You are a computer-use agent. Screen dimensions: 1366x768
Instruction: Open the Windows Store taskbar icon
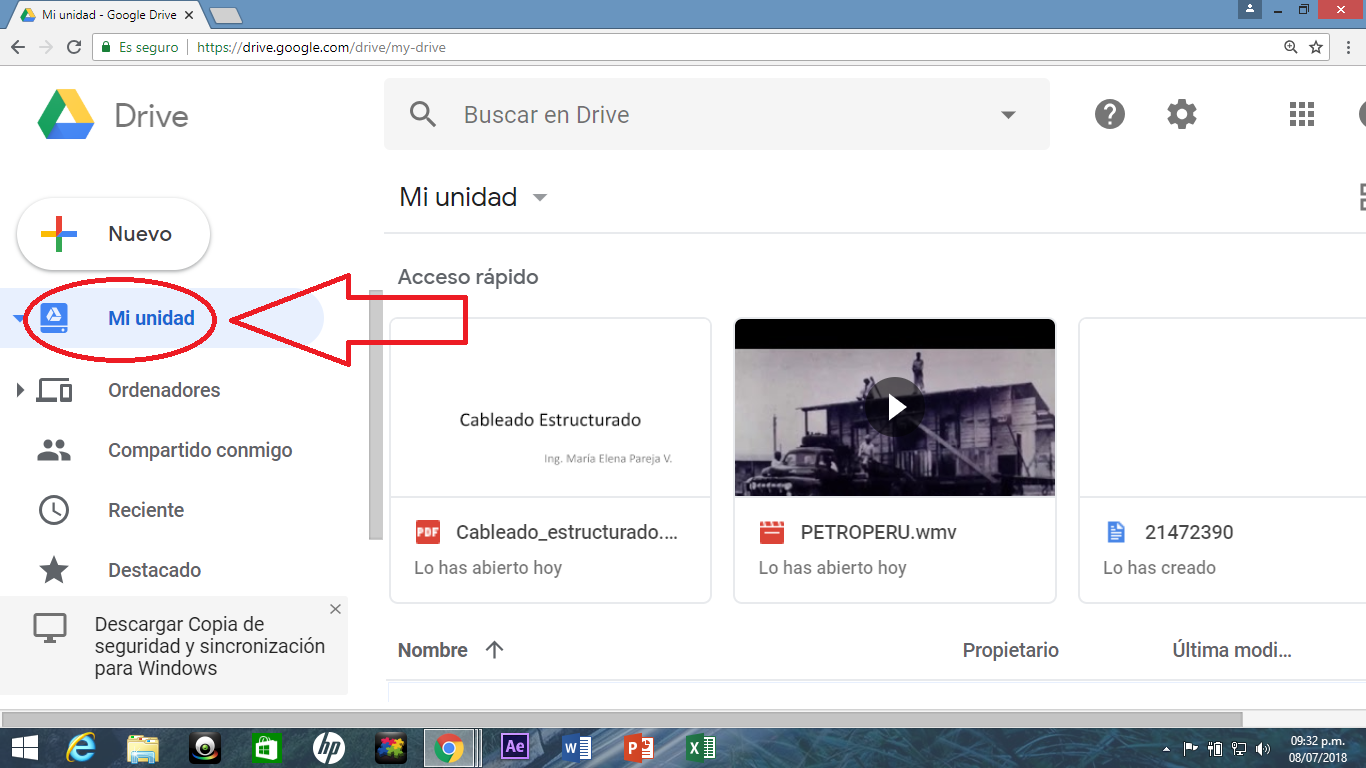click(266, 747)
